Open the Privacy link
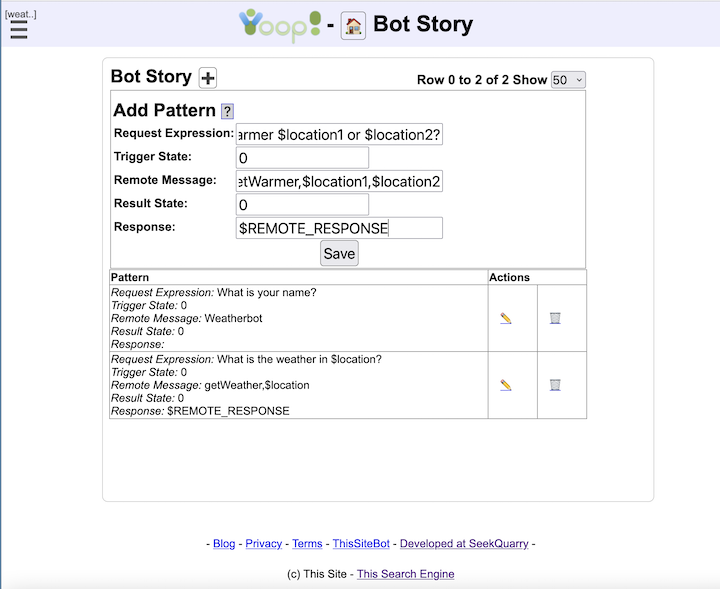The image size is (720, 589). pyautogui.click(x=264, y=544)
